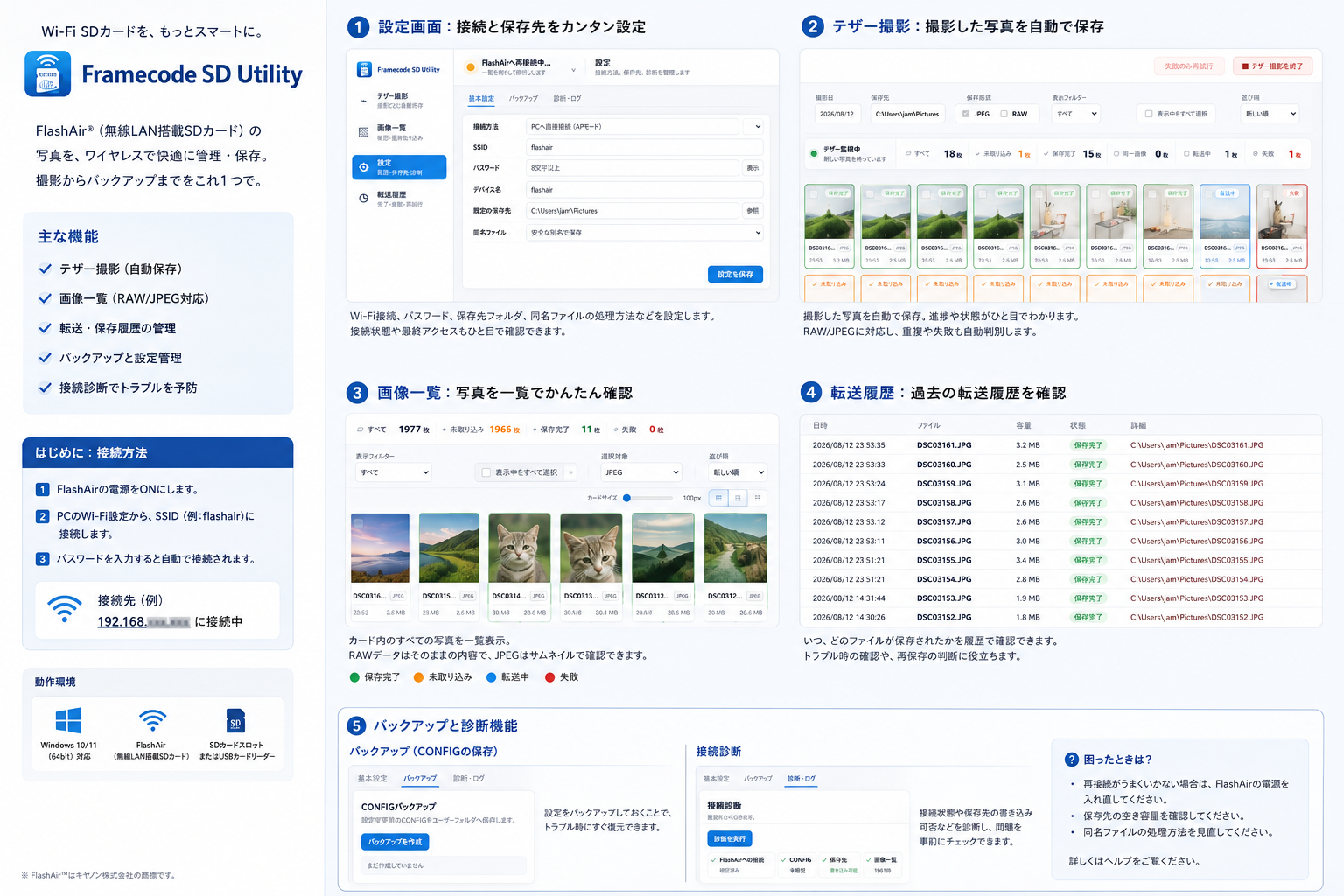Click the 診断を実行 button
This screenshot has height=896, width=1344.
click(x=730, y=838)
